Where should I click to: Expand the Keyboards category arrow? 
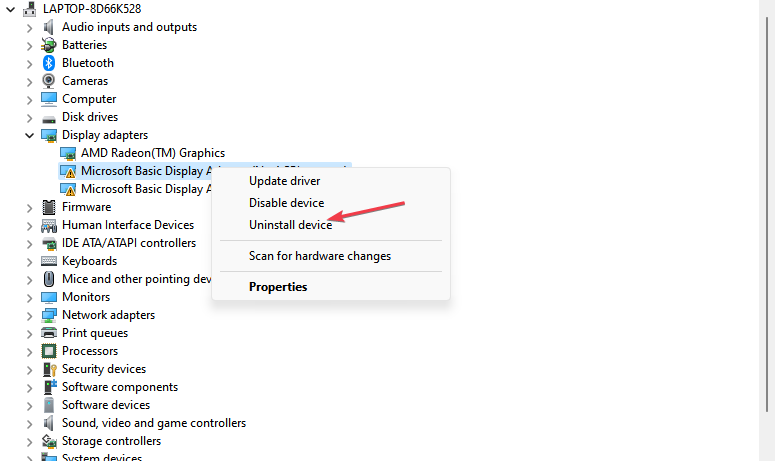tap(29, 262)
